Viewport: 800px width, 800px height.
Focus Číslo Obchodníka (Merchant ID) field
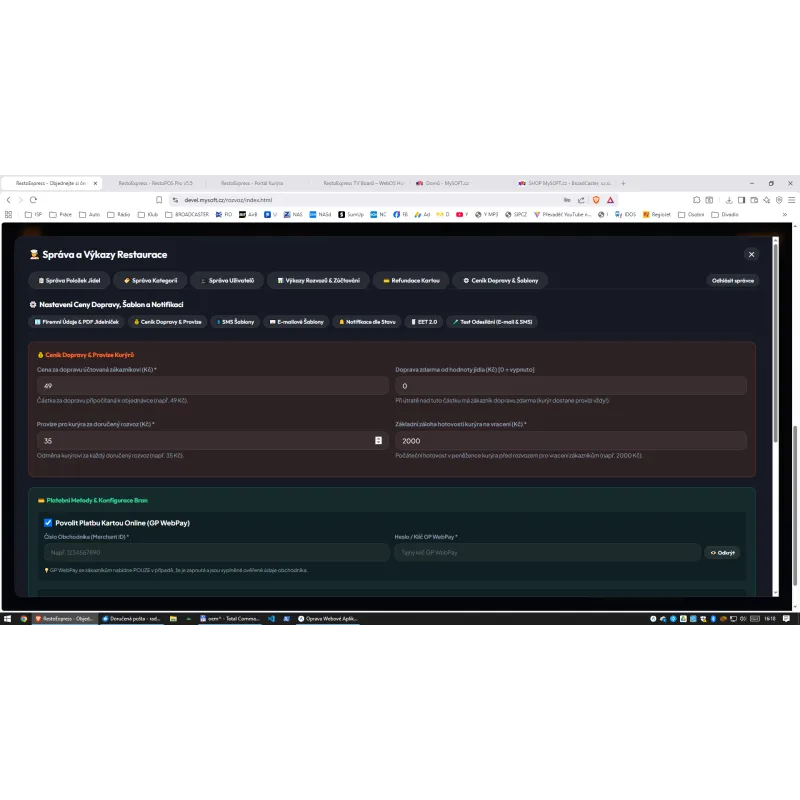pyautogui.click(x=217, y=552)
